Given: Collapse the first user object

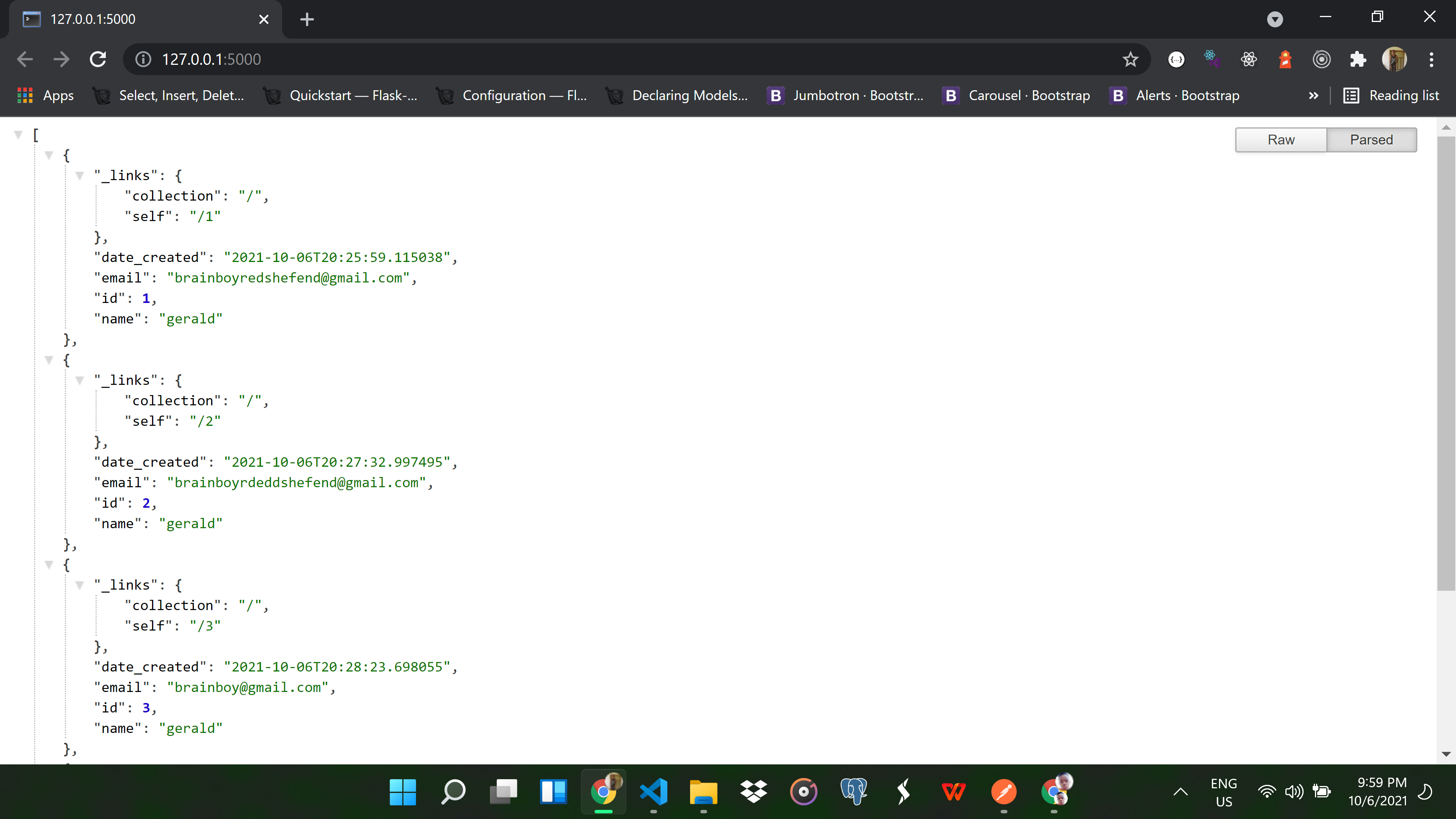Looking at the screenshot, I should pyautogui.click(x=49, y=155).
